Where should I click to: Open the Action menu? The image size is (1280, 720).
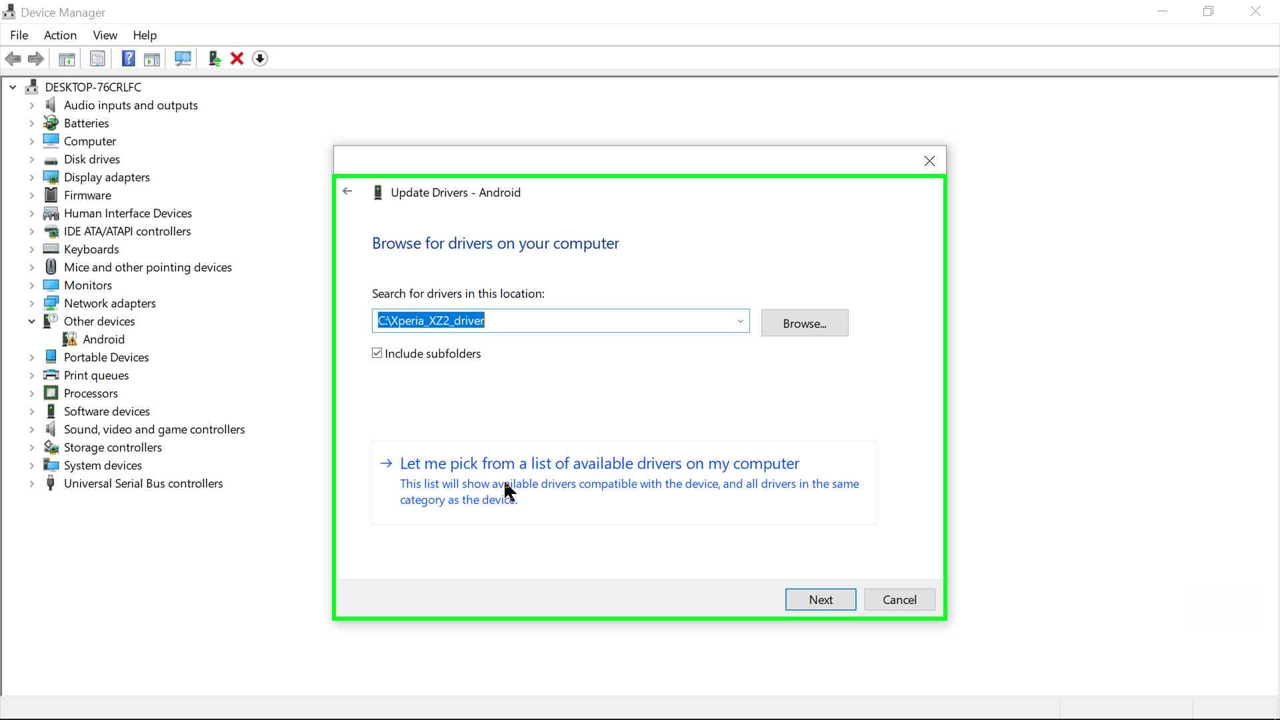[60, 35]
